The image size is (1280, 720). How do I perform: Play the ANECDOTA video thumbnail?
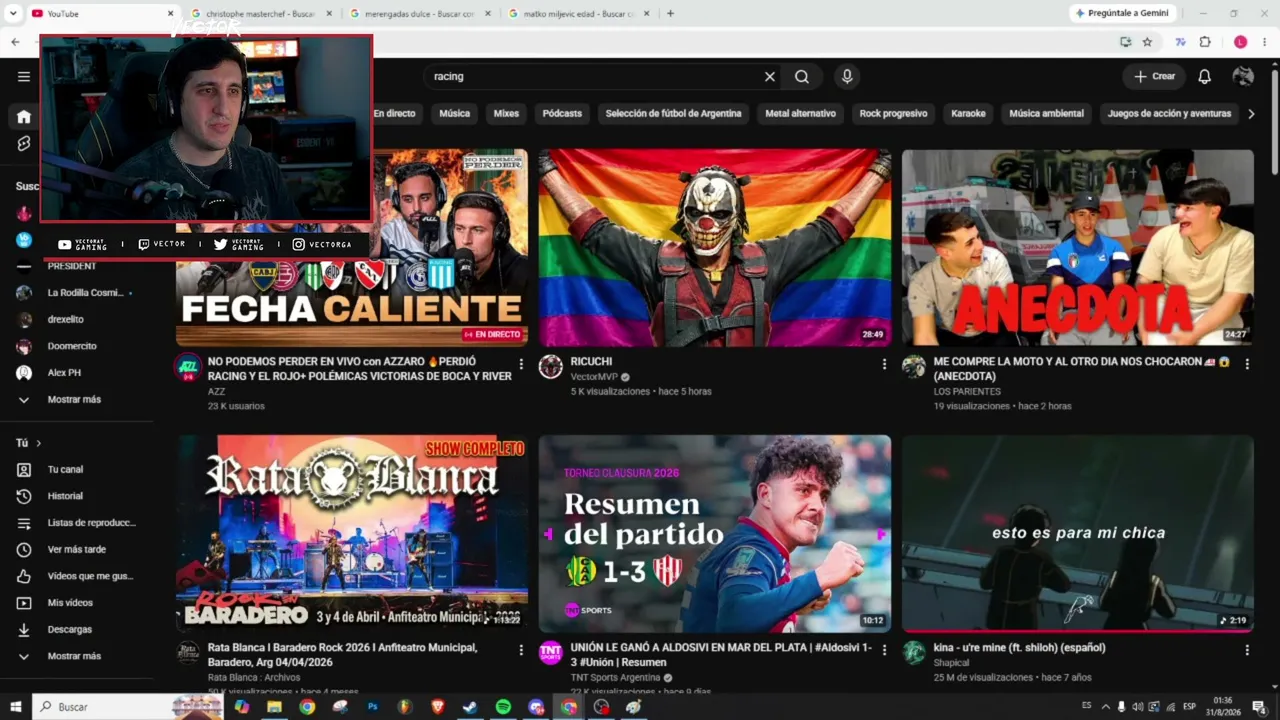[1078, 248]
